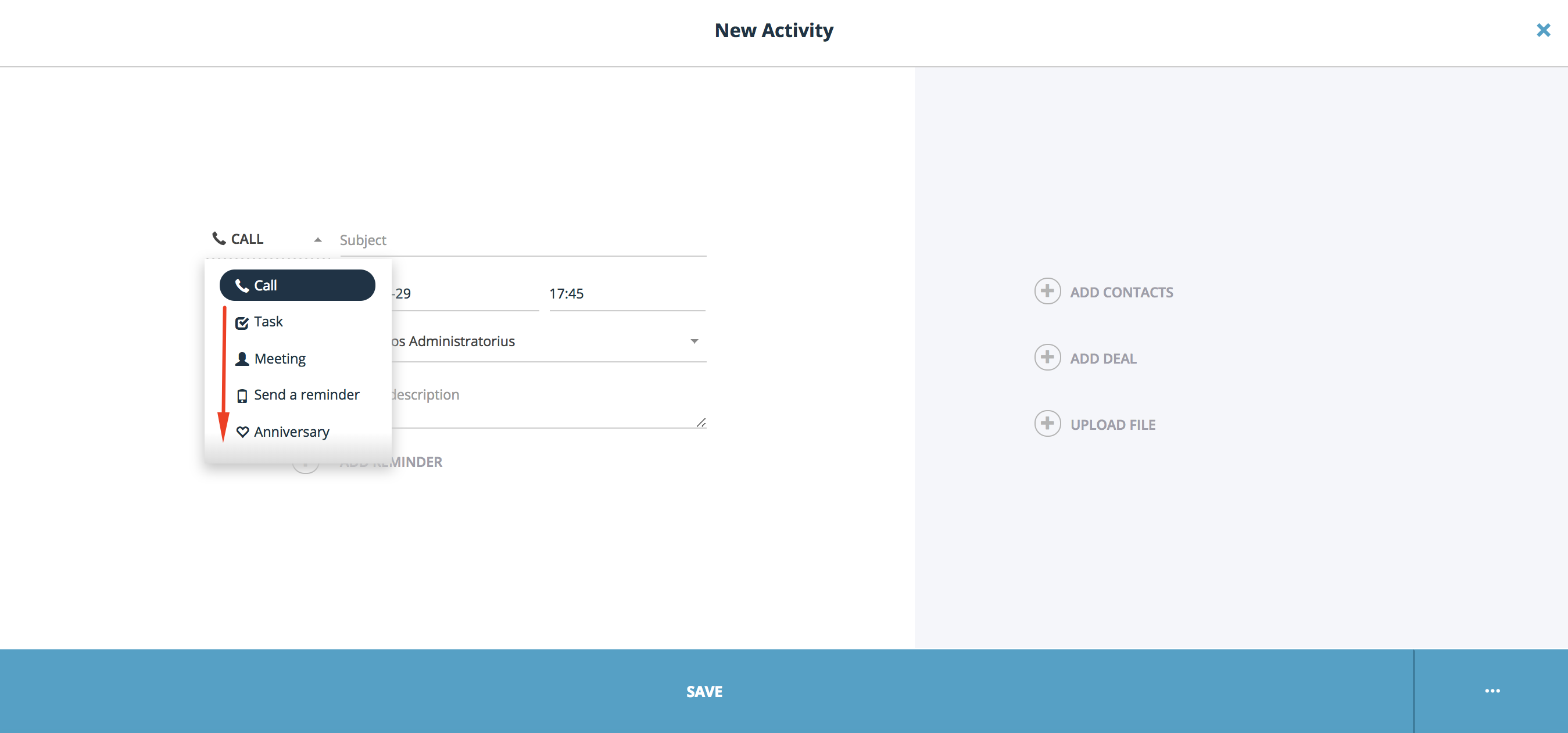The width and height of the screenshot is (1568, 733).
Task: Open more options ellipsis menu
Action: tap(1492, 691)
